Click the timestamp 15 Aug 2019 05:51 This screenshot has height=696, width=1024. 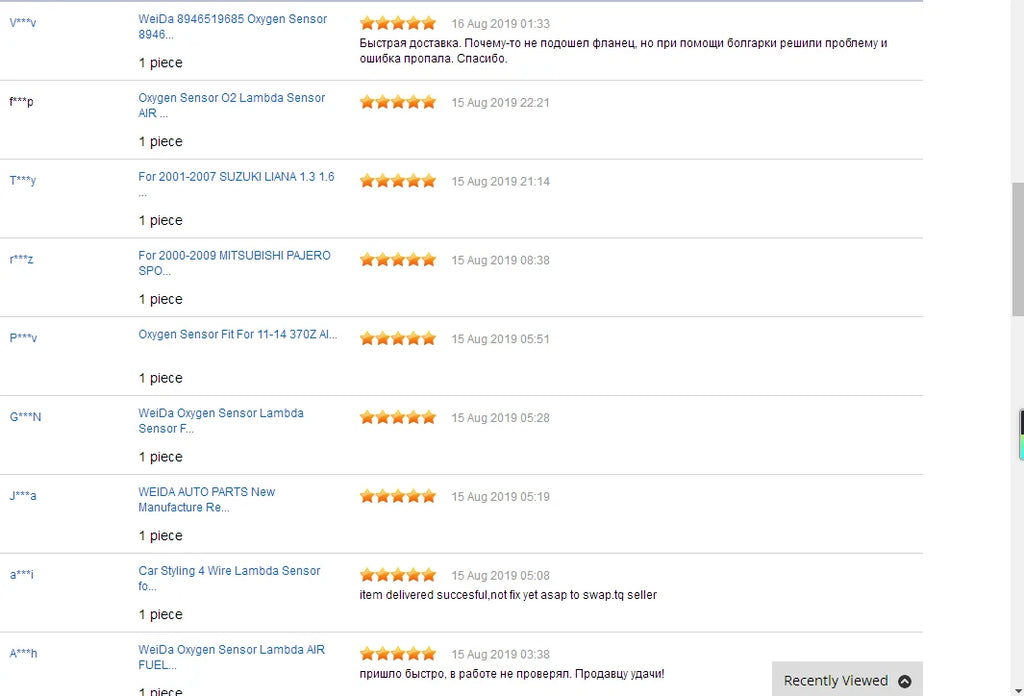tap(501, 339)
